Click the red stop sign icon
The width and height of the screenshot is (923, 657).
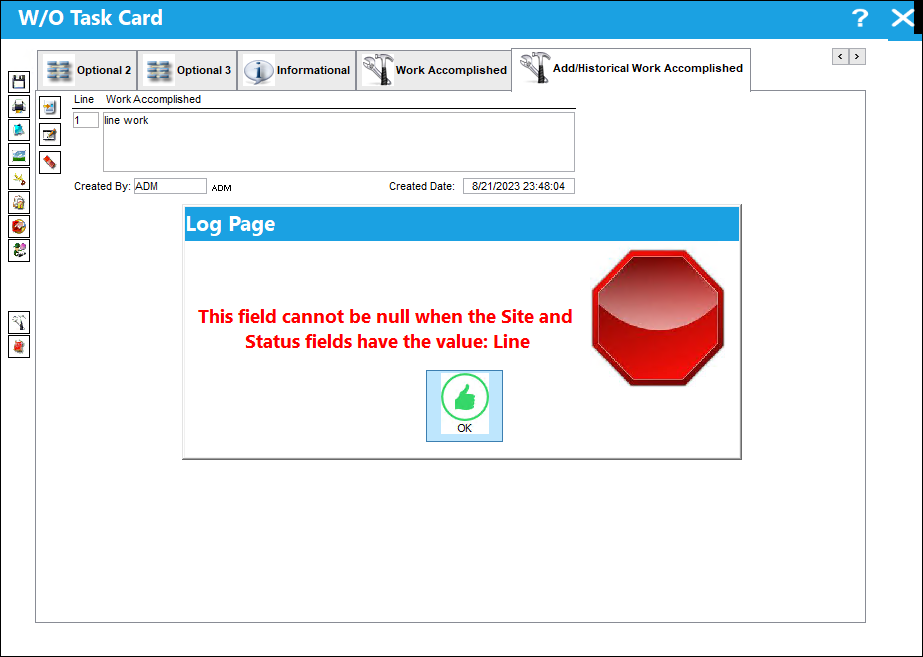pyautogui.click(x=658, y=318)
